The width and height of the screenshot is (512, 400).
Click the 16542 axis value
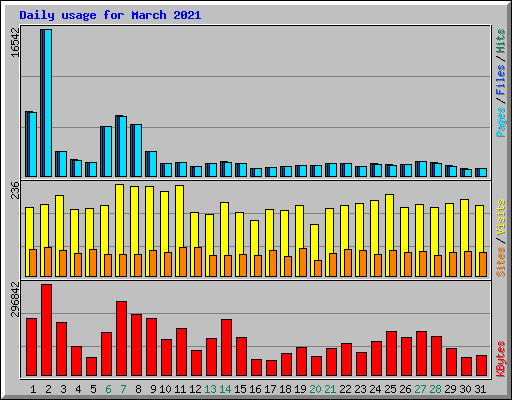[15, 42]
